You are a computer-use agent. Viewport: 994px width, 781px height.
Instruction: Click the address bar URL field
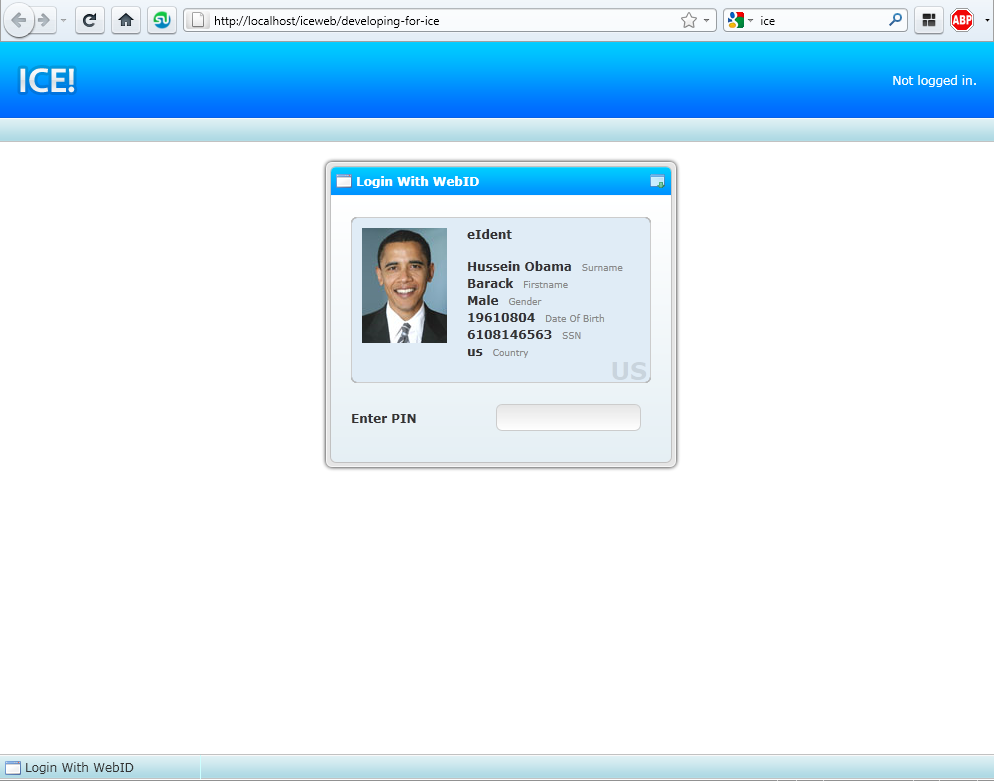point(440,20)
